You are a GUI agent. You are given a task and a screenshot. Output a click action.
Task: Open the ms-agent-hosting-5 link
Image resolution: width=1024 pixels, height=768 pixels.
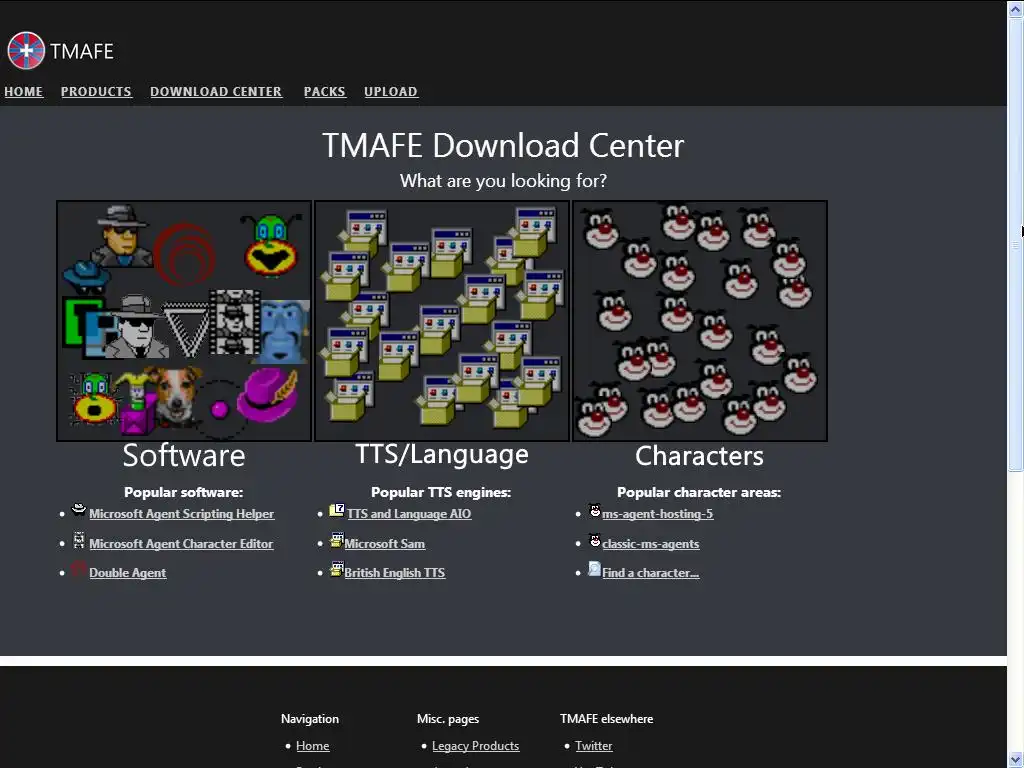tap(658, 514)
